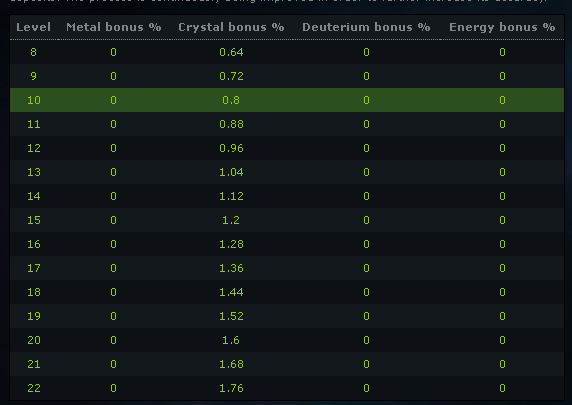Select the crystal bonus value 1.6
Screen dimensions: 572x405
click(231, 340)
